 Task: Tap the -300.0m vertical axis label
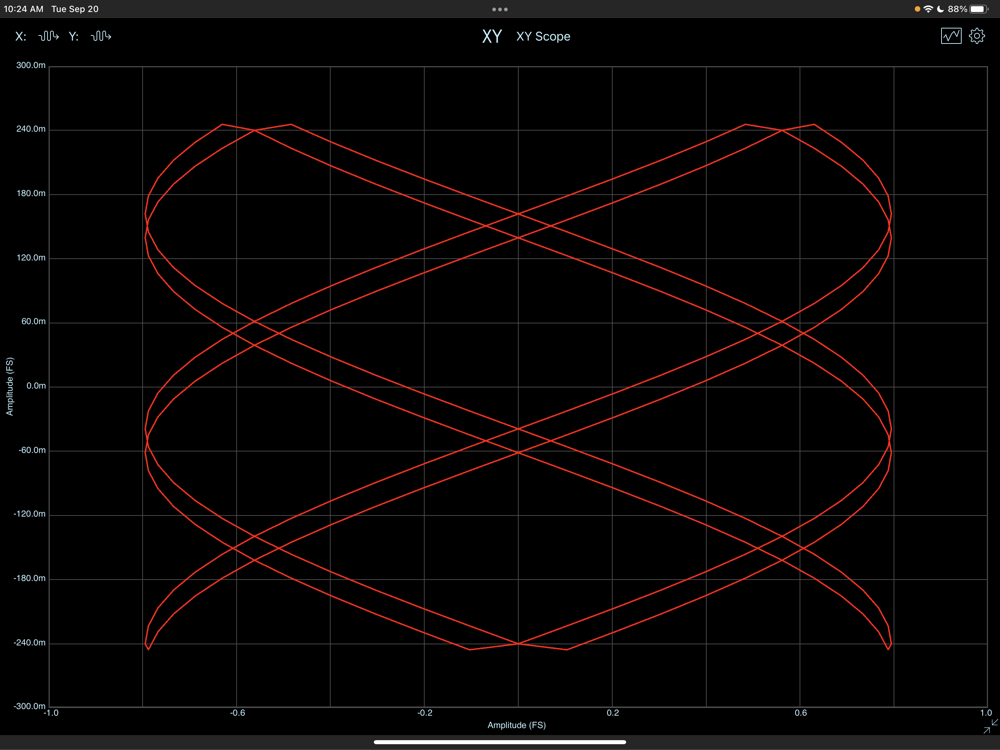pos(30,706)
